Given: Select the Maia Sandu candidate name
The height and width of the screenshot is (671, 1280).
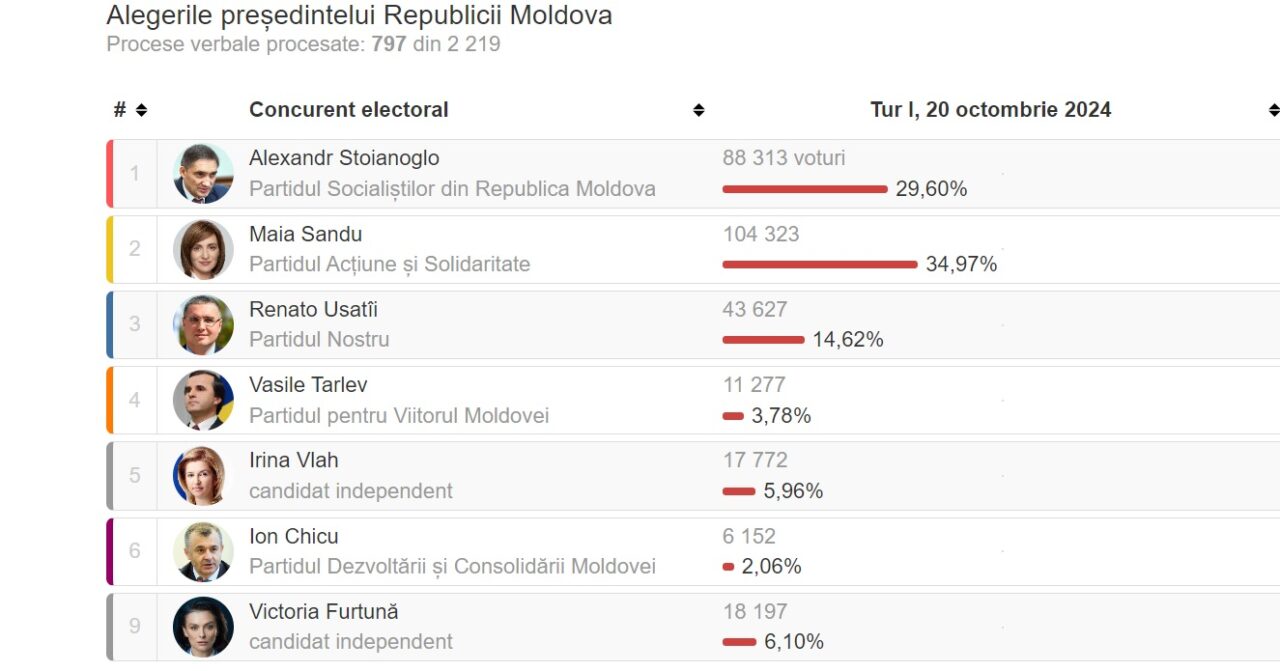Looking at the screenshot, I should coord(305,234).
